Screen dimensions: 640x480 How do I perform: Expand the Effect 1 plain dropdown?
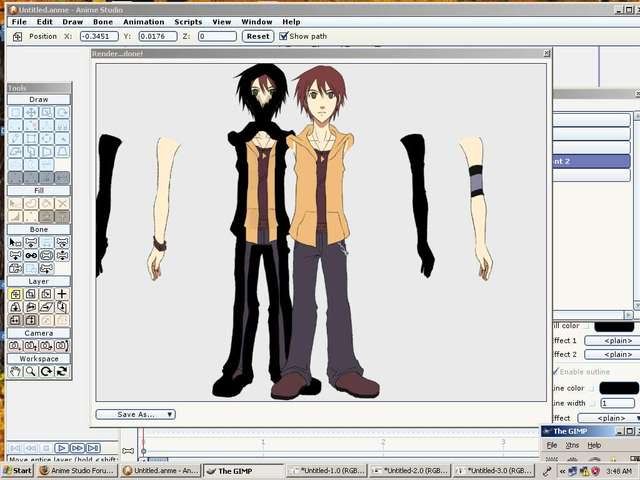[612, 341]
